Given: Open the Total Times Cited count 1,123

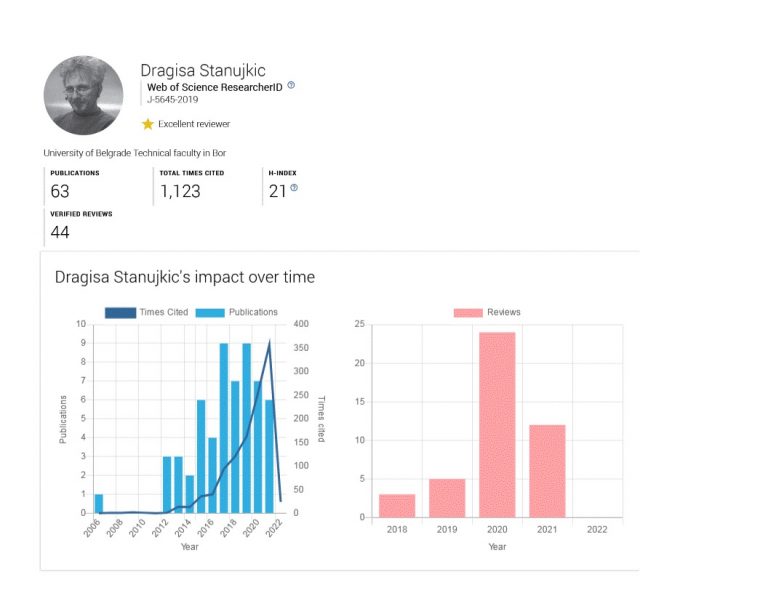Looking at the screenshot, I should [180, 191].
